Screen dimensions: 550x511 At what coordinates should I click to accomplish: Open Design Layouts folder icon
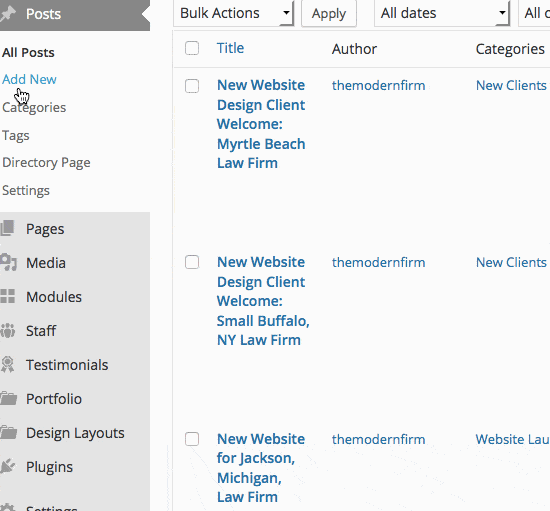coord(8,432)
